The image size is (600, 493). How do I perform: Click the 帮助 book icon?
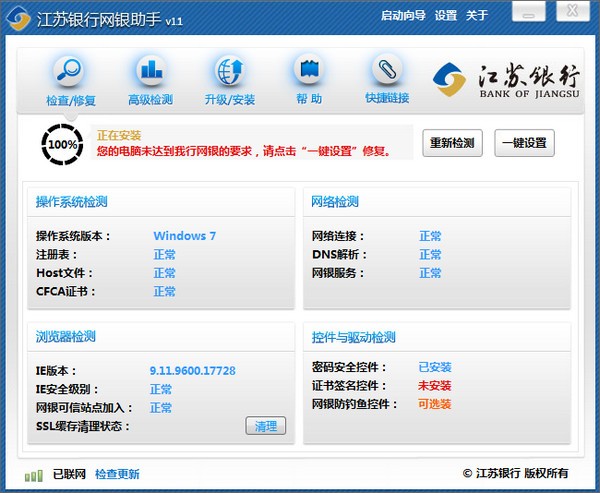tap(309, 69)
